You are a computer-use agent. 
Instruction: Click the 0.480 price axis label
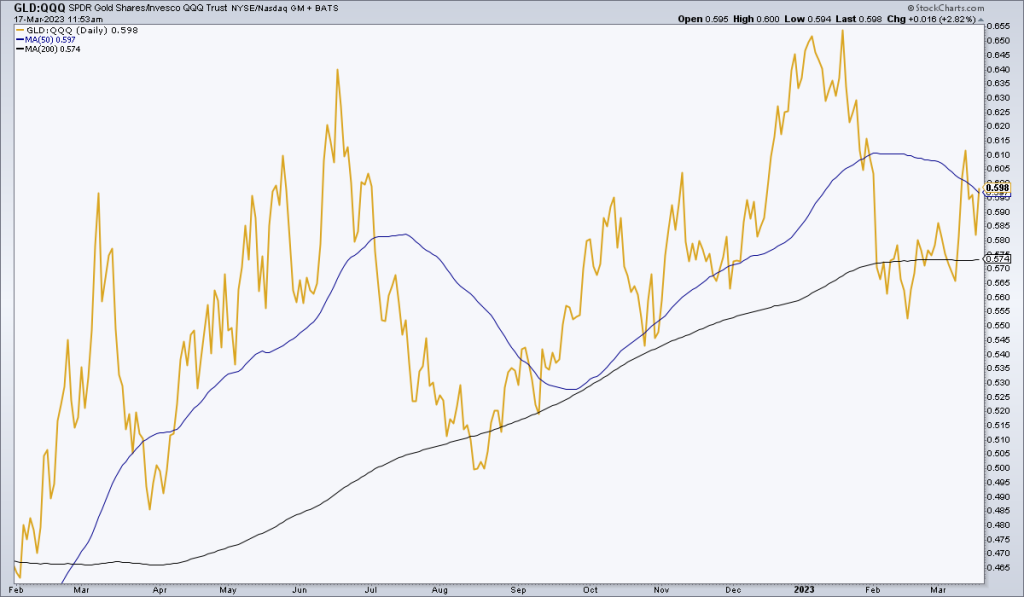[x=1000, y=525]
